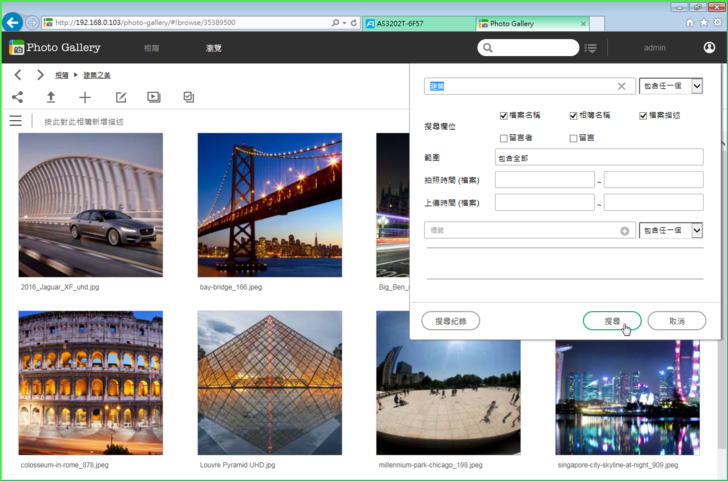728x481 pixels.
Task: Click the upload icon
Action: click(x=51, y=97)
